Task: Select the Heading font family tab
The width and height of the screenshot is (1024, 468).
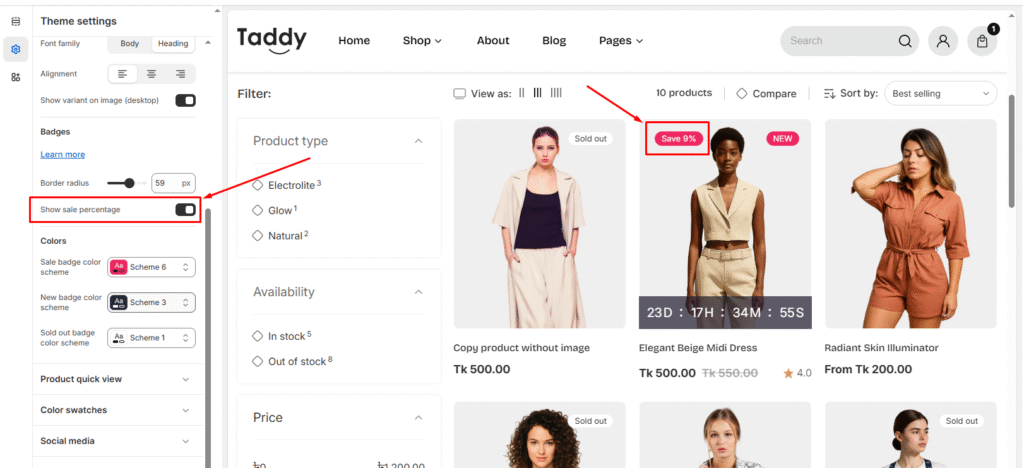Action: [x=172, y=44]
